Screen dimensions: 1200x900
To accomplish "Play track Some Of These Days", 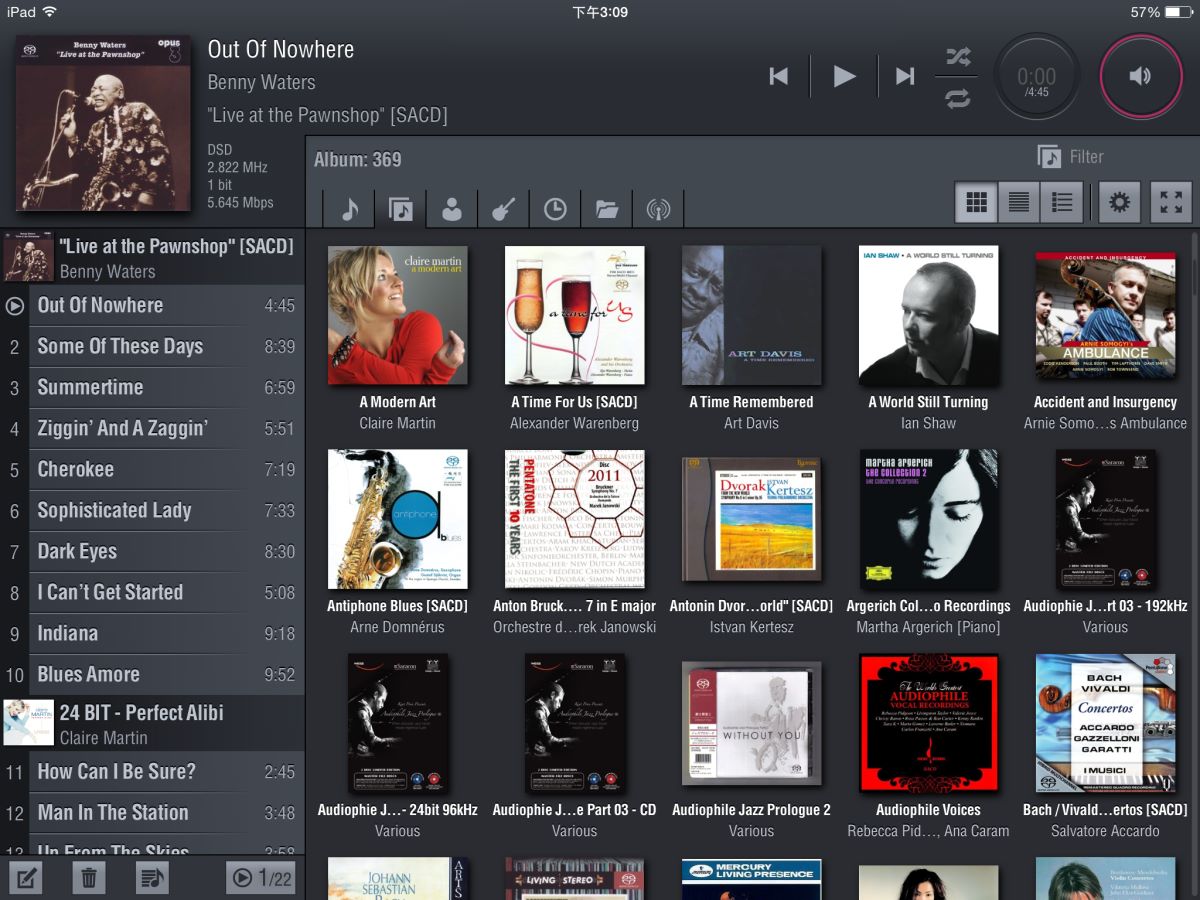I will tap(152, 346).
